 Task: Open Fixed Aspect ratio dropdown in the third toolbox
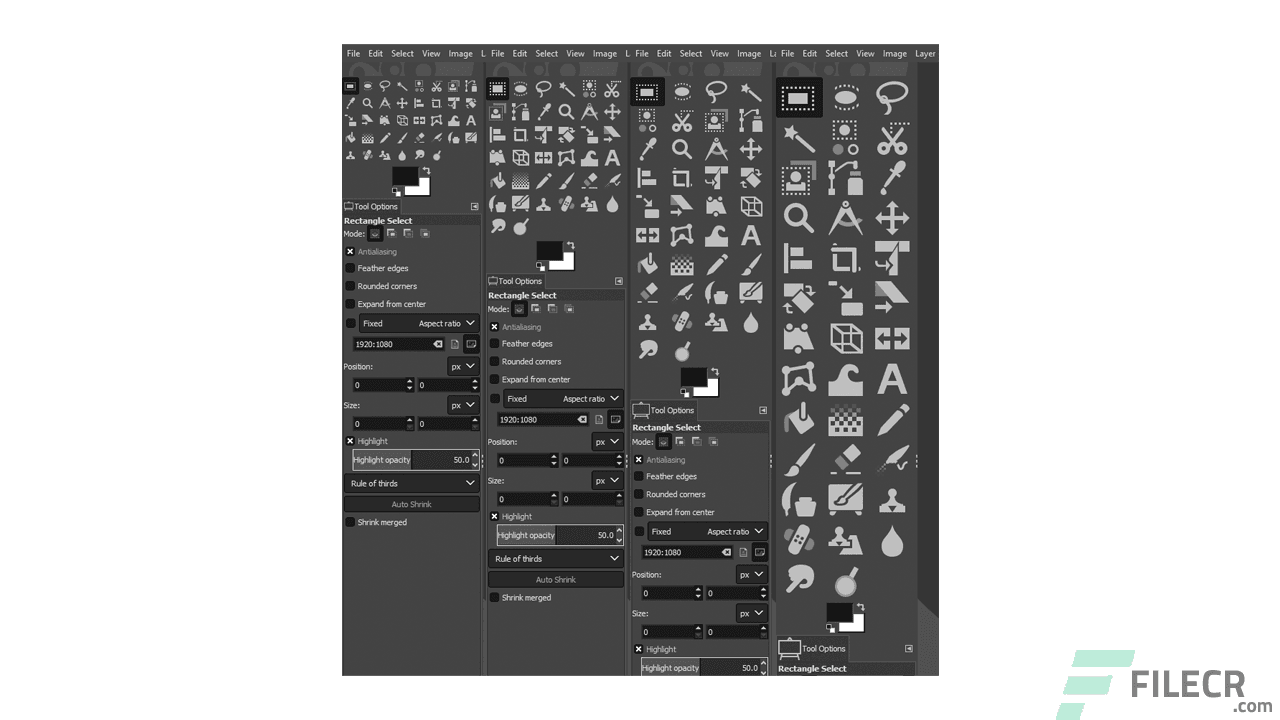click(x=707, y=532)
